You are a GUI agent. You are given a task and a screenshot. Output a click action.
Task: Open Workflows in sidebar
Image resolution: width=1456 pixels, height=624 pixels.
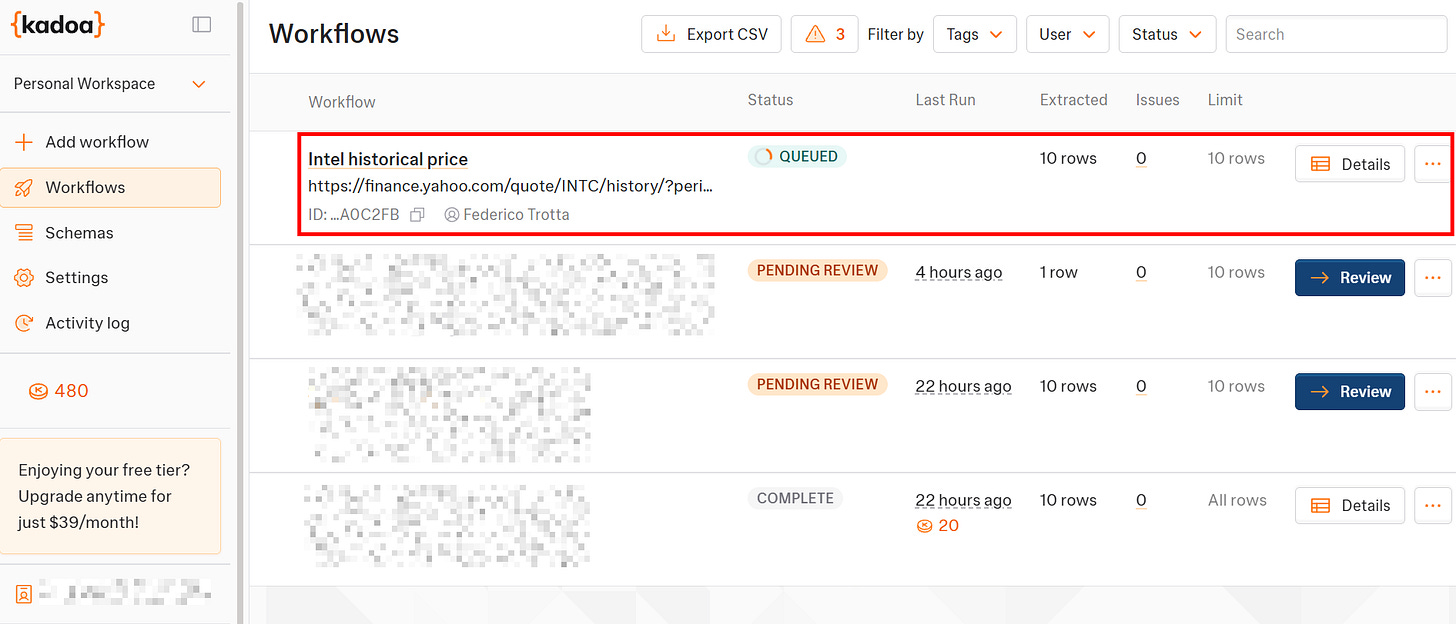tap(110, 187)
